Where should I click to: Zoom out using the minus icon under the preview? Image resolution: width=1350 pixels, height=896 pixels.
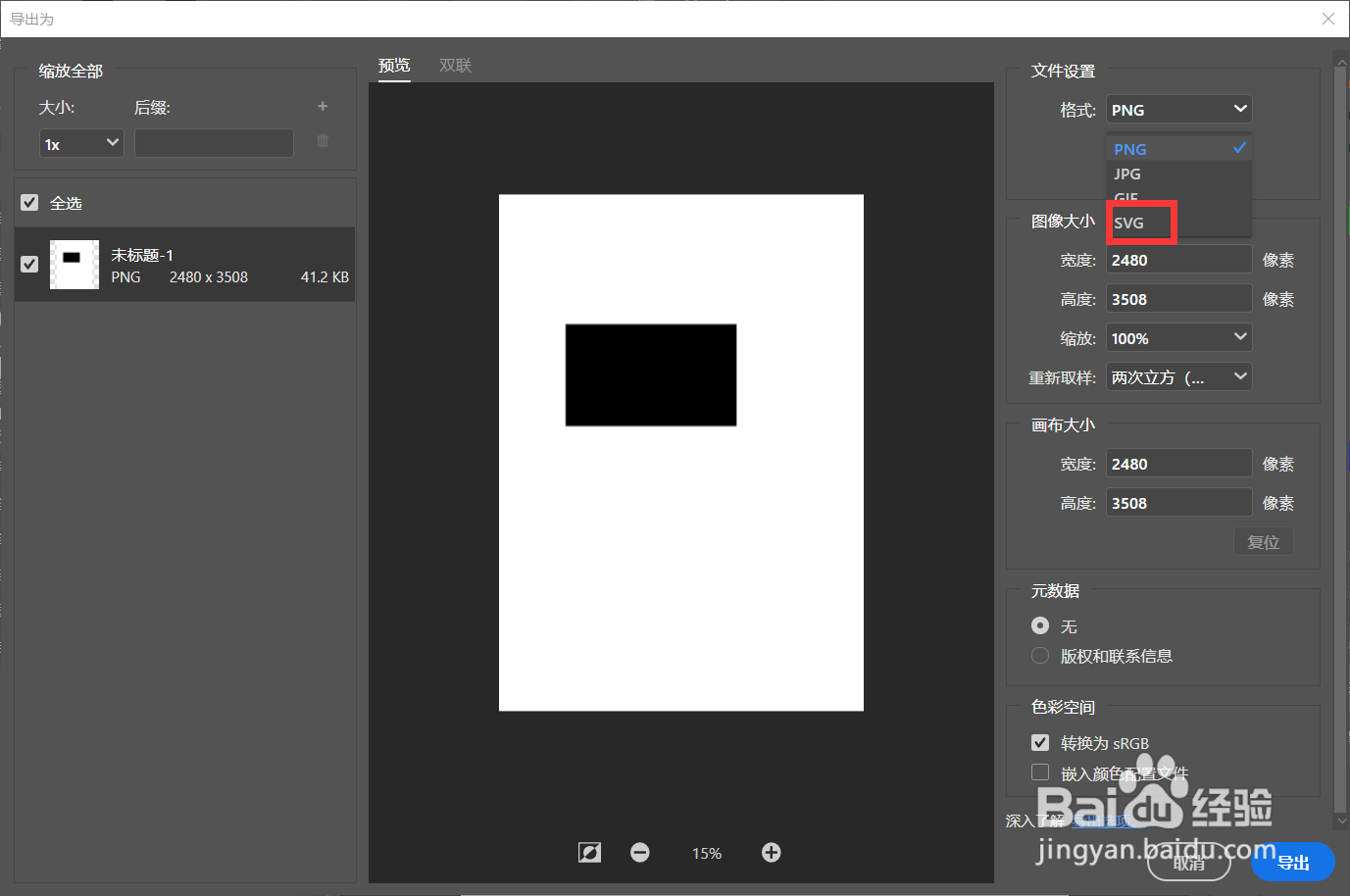tap(639, 852)
